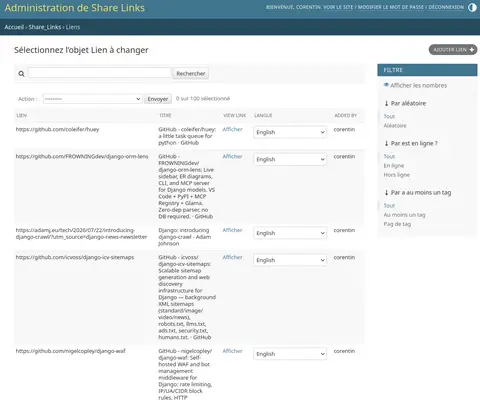
Task: Click the eye icon beside Afficher les nombres
Action: 386,85
